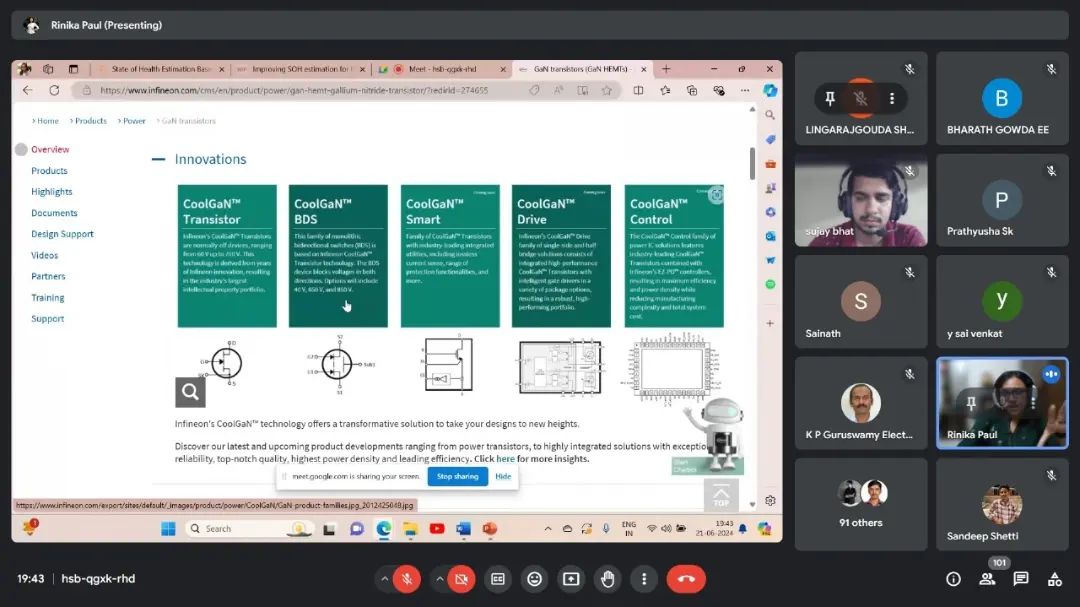This screenshot has width=1080, height=607.
Task: Turn on camera in Meet toolbar
Action: (x=461, y=579)
